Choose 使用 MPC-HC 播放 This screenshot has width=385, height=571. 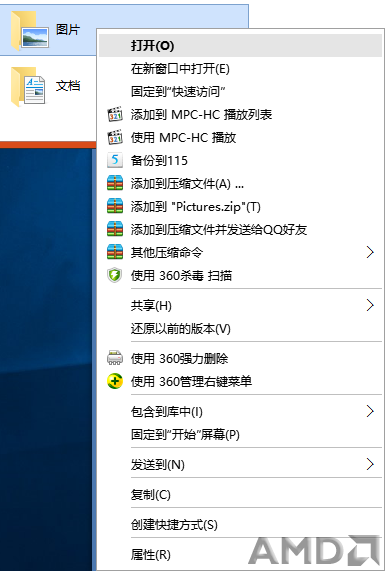click(240, 137)
